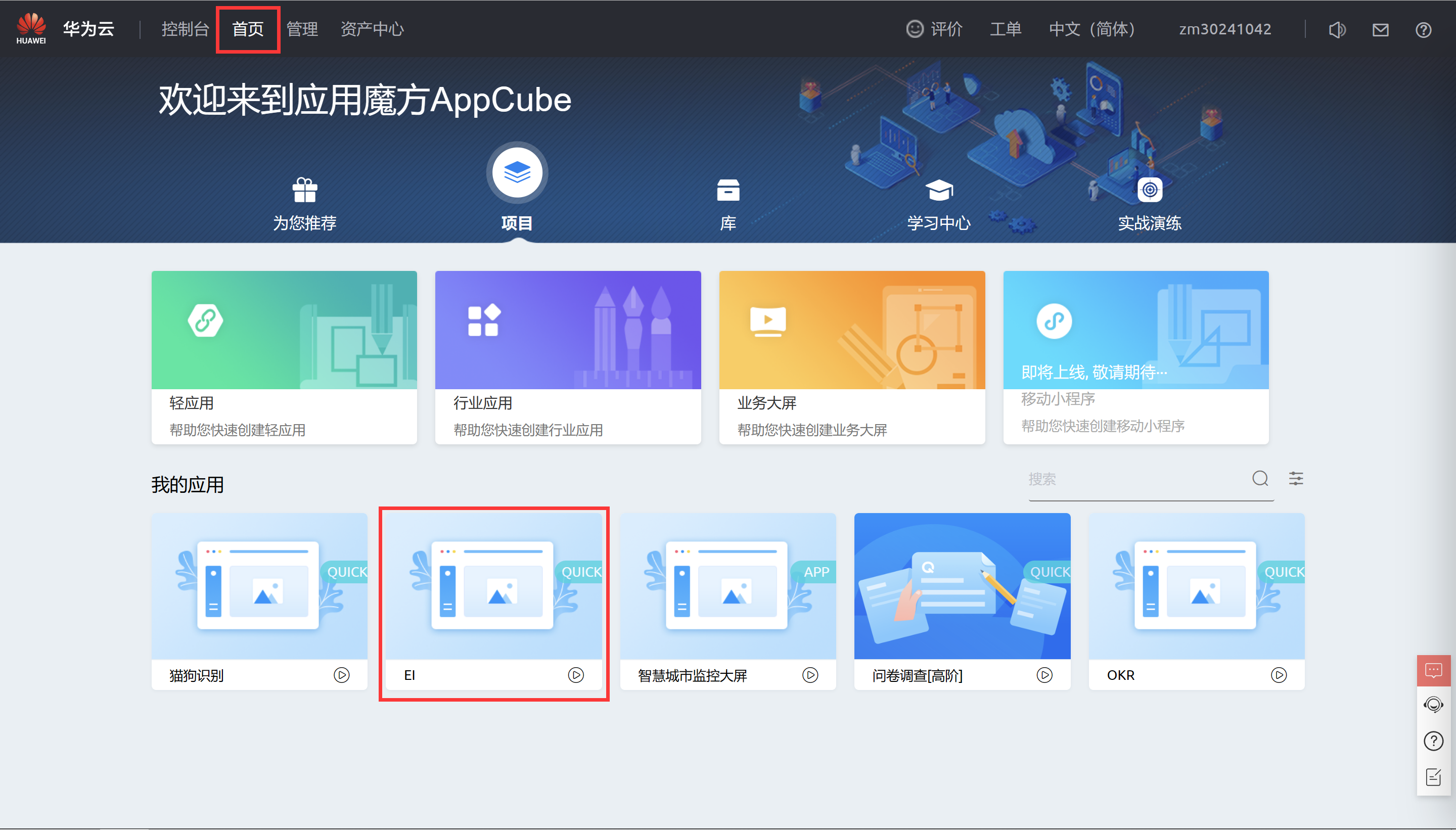Click the announcement speaker icon in header
Viewport: 1456px width, 830px height.
coord(1337,30)
